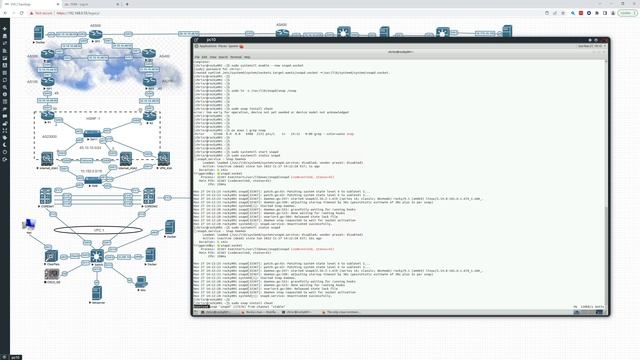Click the edit icon in the pc10 window title
This screenshot has width=640, height=360.
click(x=196, y=40)
